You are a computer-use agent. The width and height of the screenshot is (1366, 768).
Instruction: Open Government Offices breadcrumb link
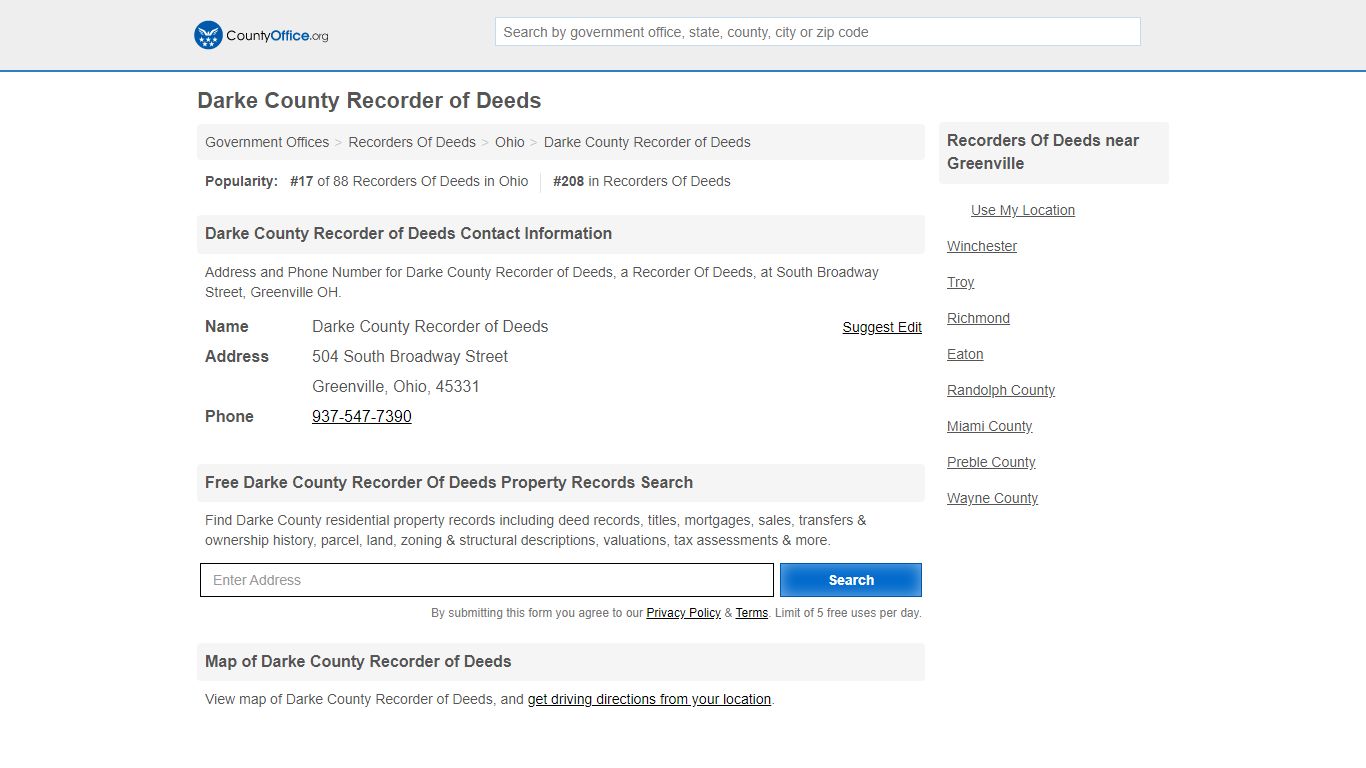point(267,142)
